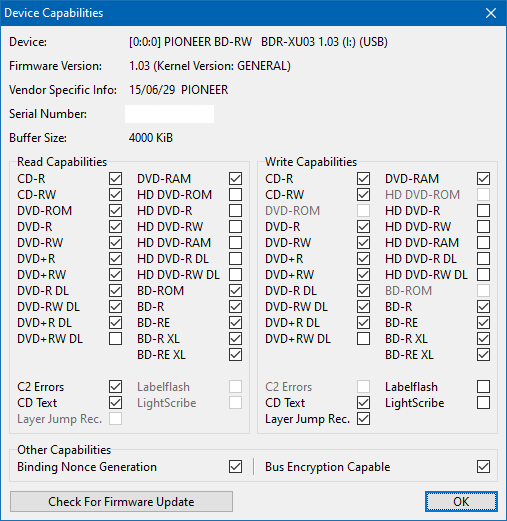This screenshot has height=521, width=507.
Task: Confirm the dialog with OK
Action: (x=461, y=501)
